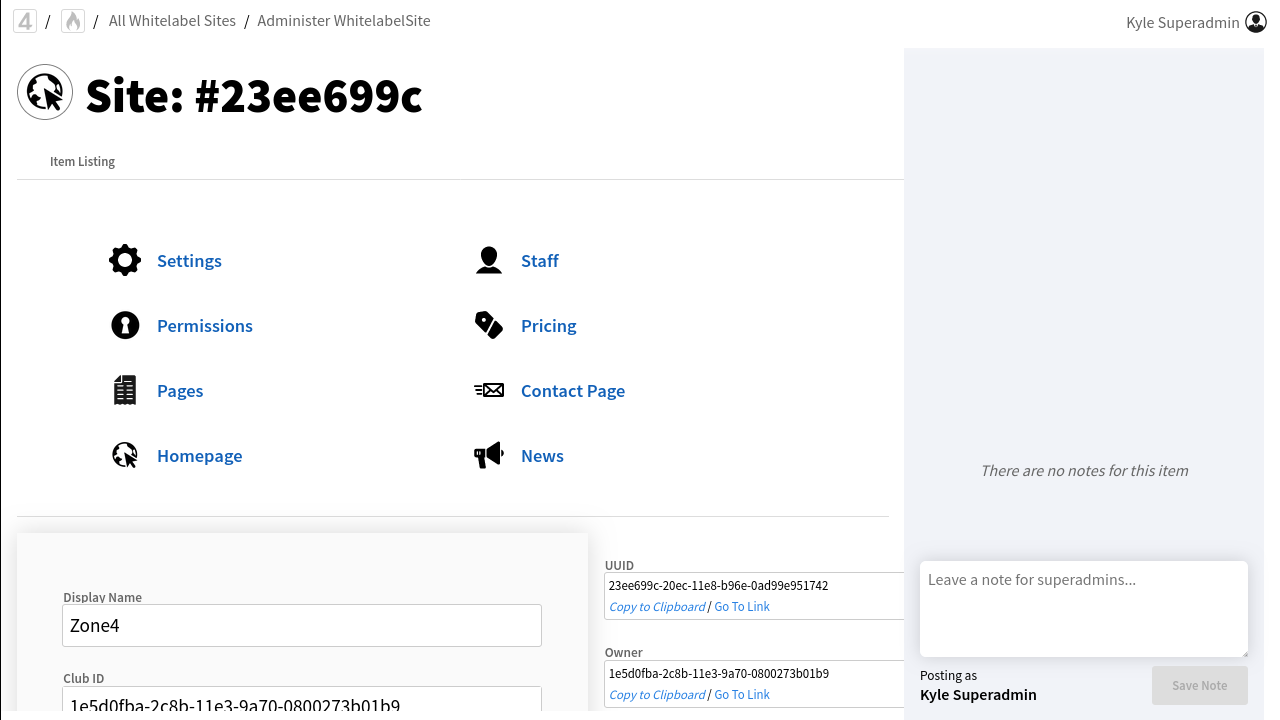Go to All Whitelabel Sites breadcrumb
The width and height of the screenshot is (1280, 720).
pyautogui.click(x=172, y=21)
